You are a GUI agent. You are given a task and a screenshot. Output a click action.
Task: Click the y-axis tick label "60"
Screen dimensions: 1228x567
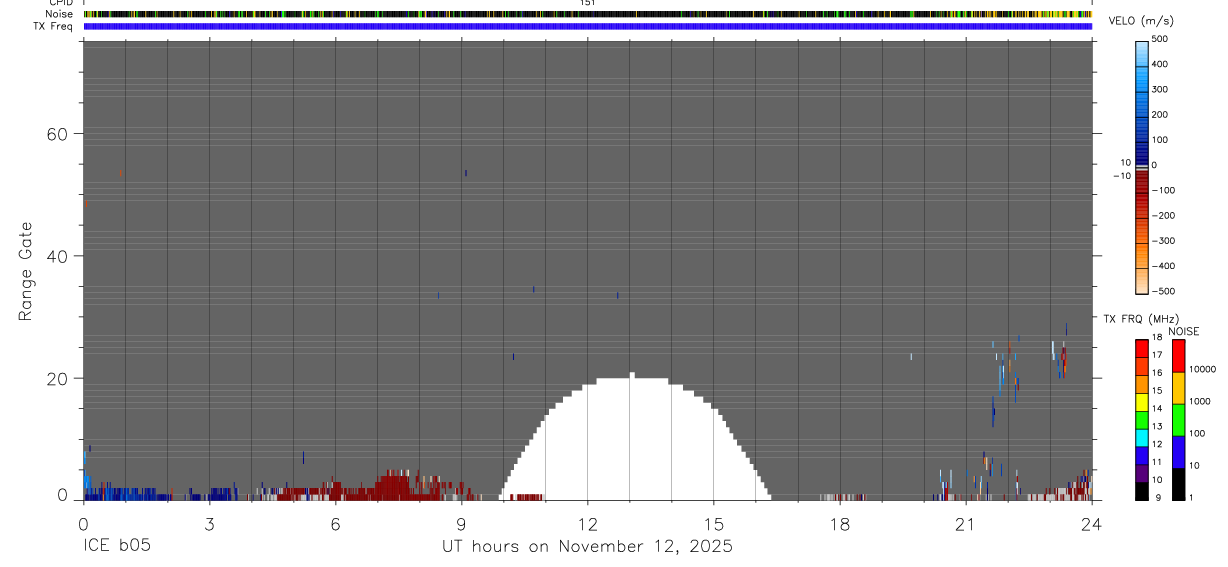point(59,134)
